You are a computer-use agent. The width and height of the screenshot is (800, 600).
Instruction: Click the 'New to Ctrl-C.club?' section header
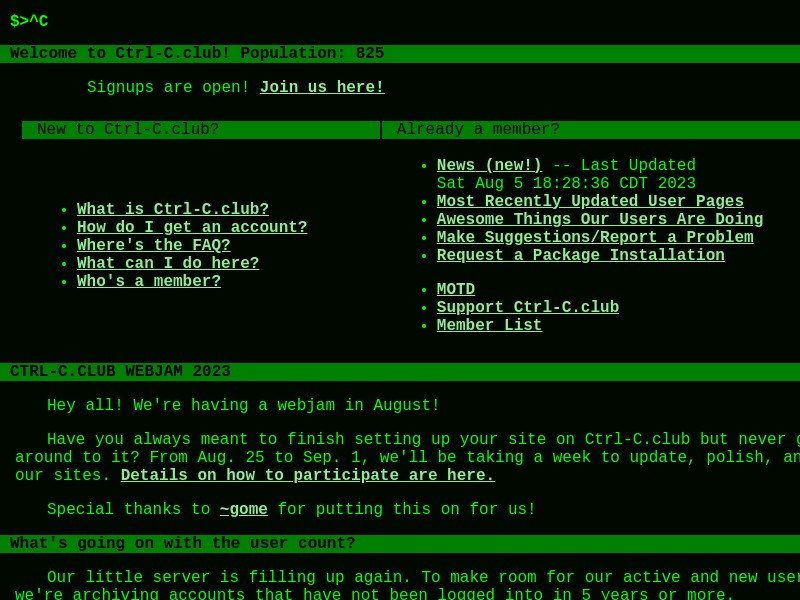pos(201,130)
